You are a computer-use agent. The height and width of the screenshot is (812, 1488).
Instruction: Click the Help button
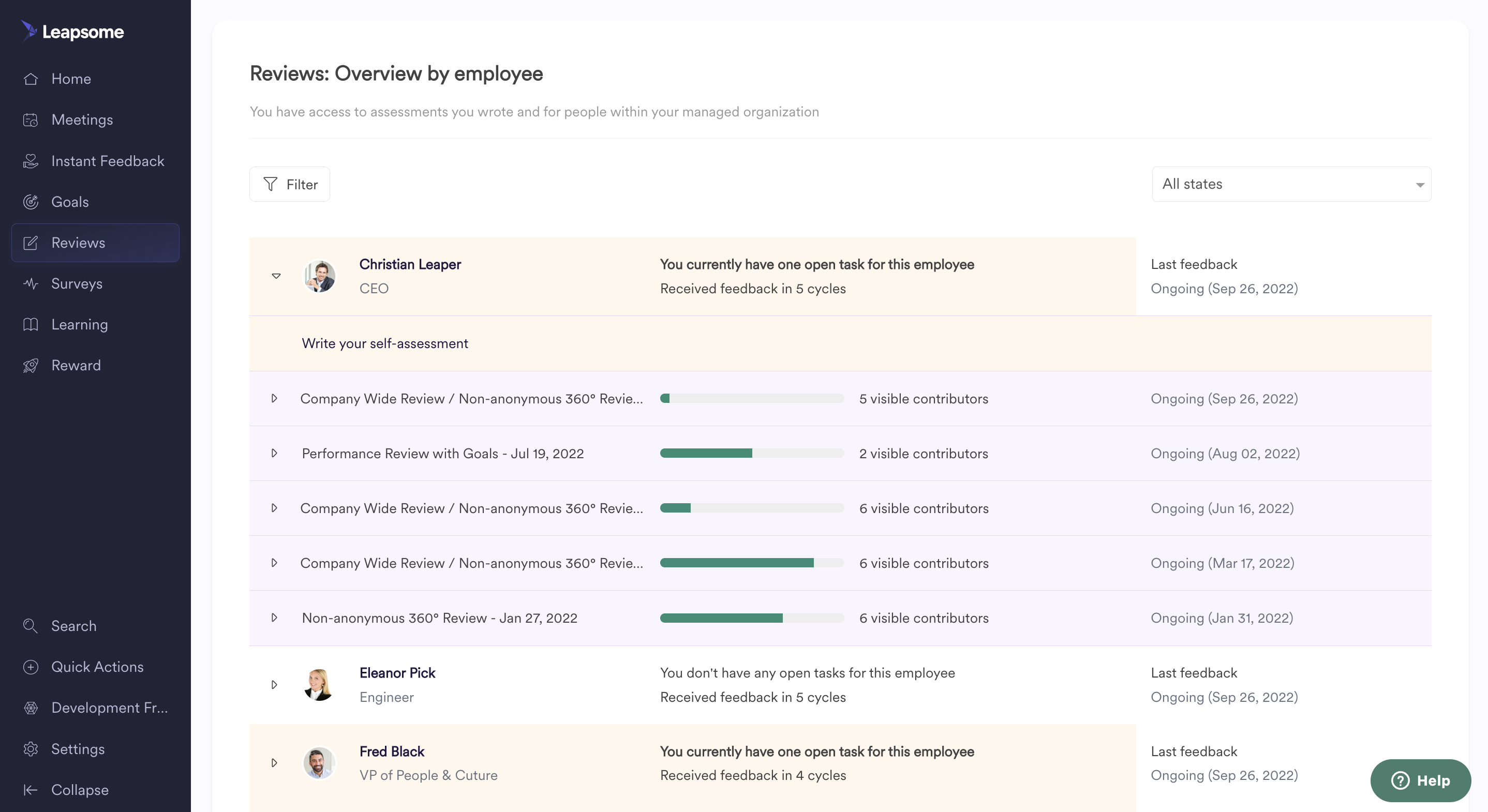(1420, 780)
